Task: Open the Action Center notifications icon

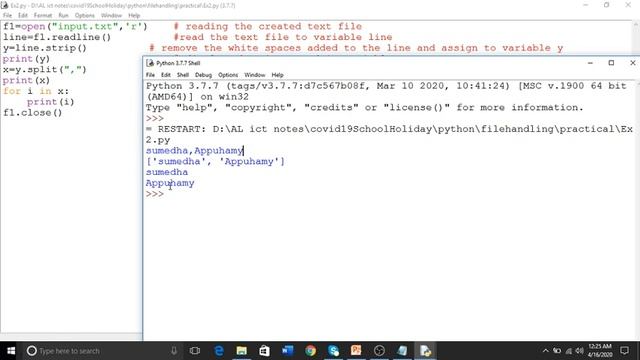Action: [624, 351]
